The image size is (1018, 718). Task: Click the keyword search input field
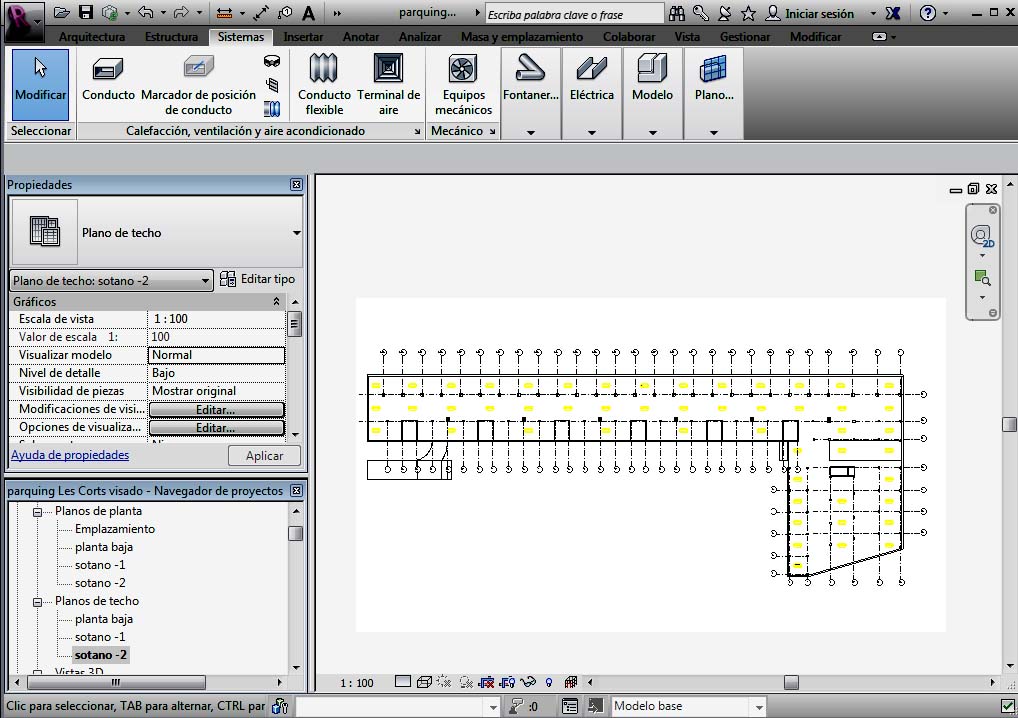573,14
